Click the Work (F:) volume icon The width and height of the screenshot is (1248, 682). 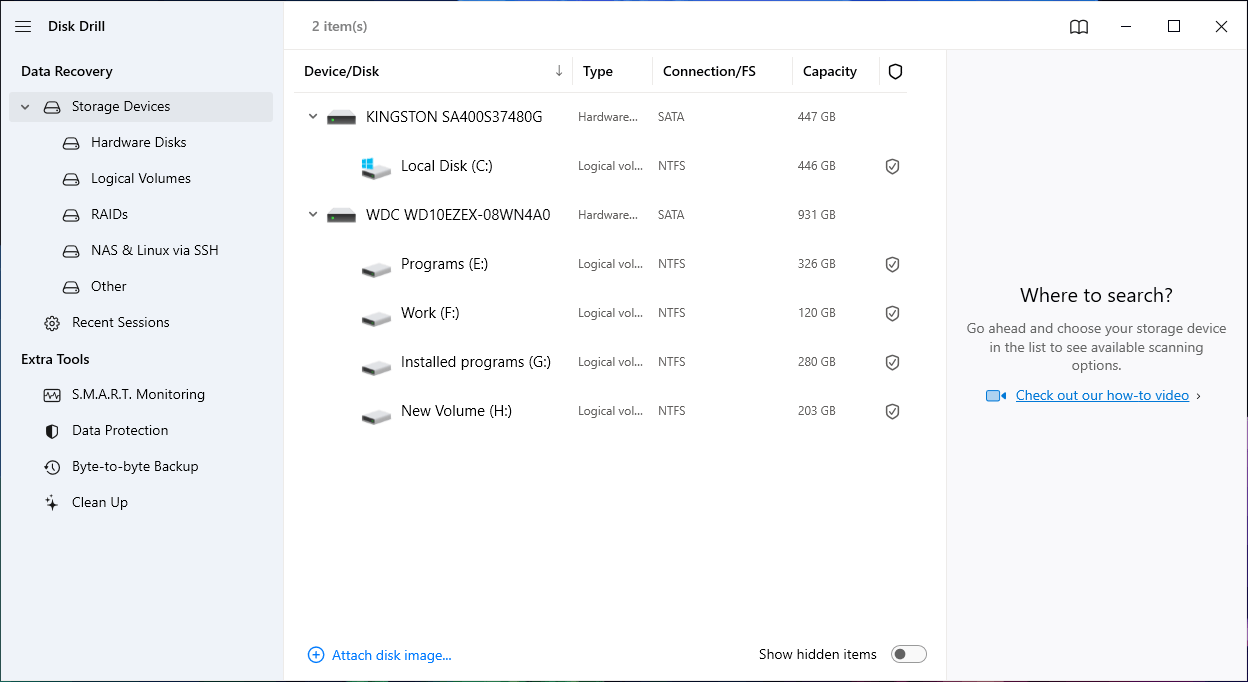click(376, 318)
